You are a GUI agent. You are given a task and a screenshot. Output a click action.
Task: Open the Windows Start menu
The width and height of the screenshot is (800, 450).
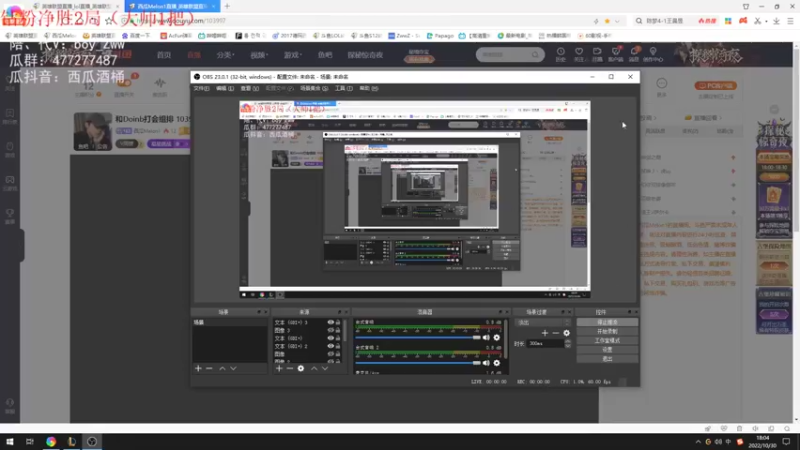tap(10, 442)
